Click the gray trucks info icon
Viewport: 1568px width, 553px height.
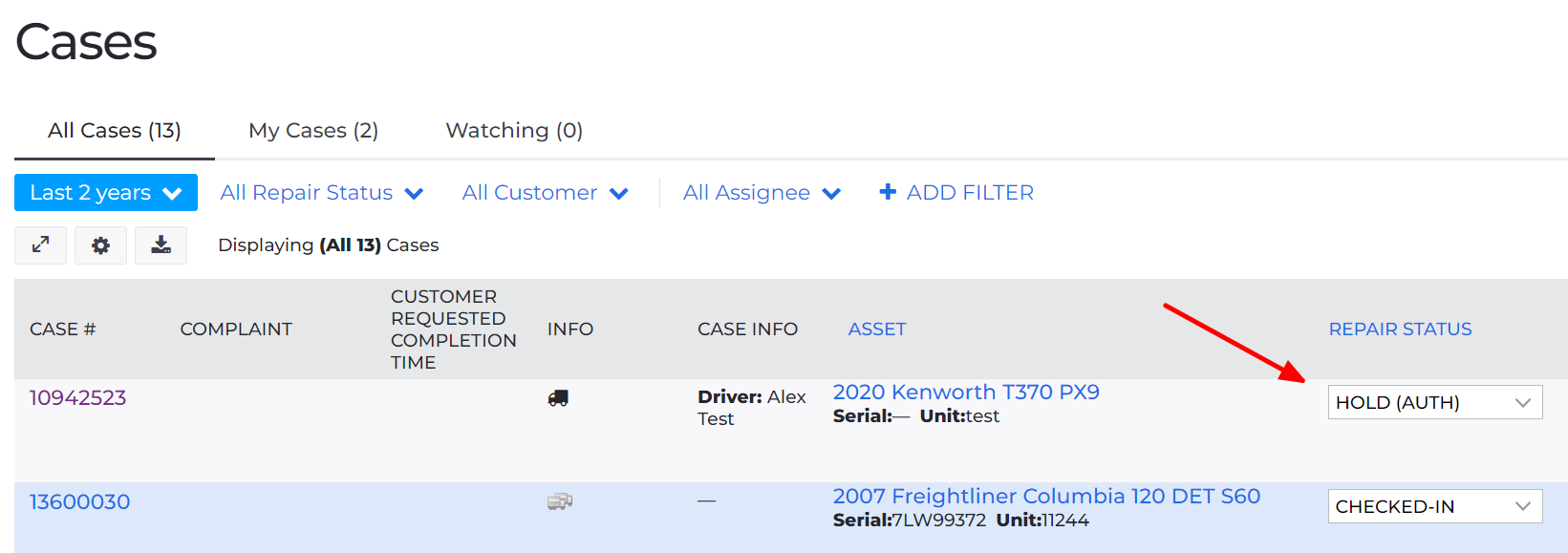560,501
